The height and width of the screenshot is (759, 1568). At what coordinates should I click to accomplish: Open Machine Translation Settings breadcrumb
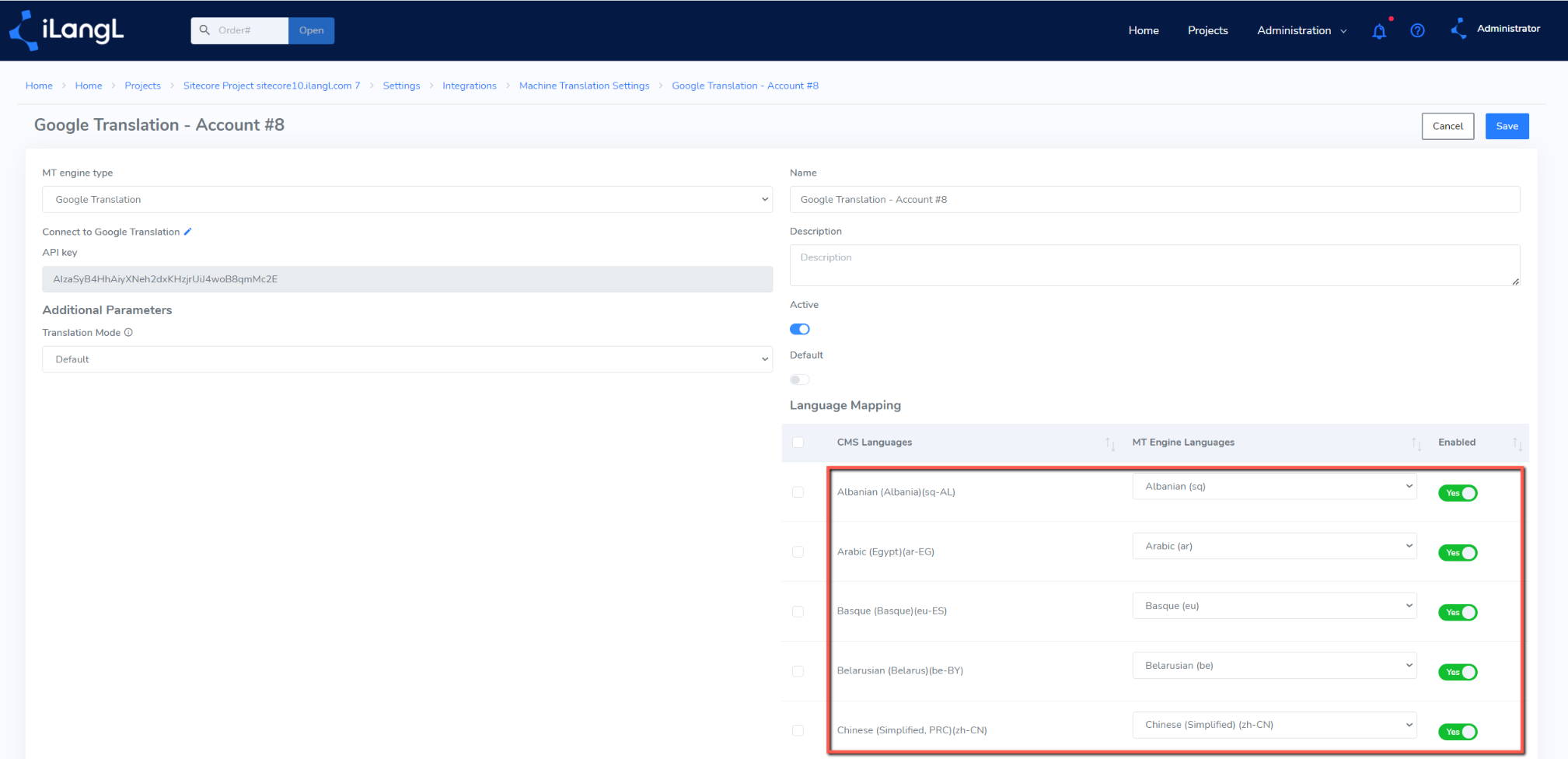[584, 86]
